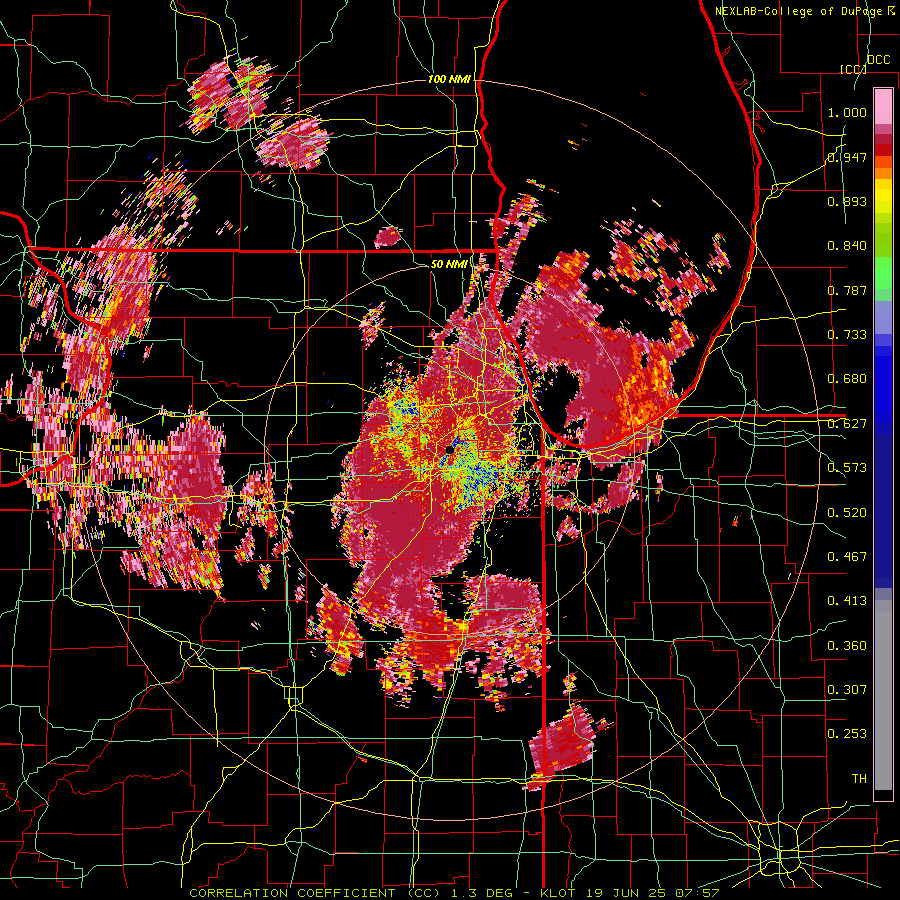Select the 0.253 legend value
Screen dimensions: 900x900
[x=847, y=734]
